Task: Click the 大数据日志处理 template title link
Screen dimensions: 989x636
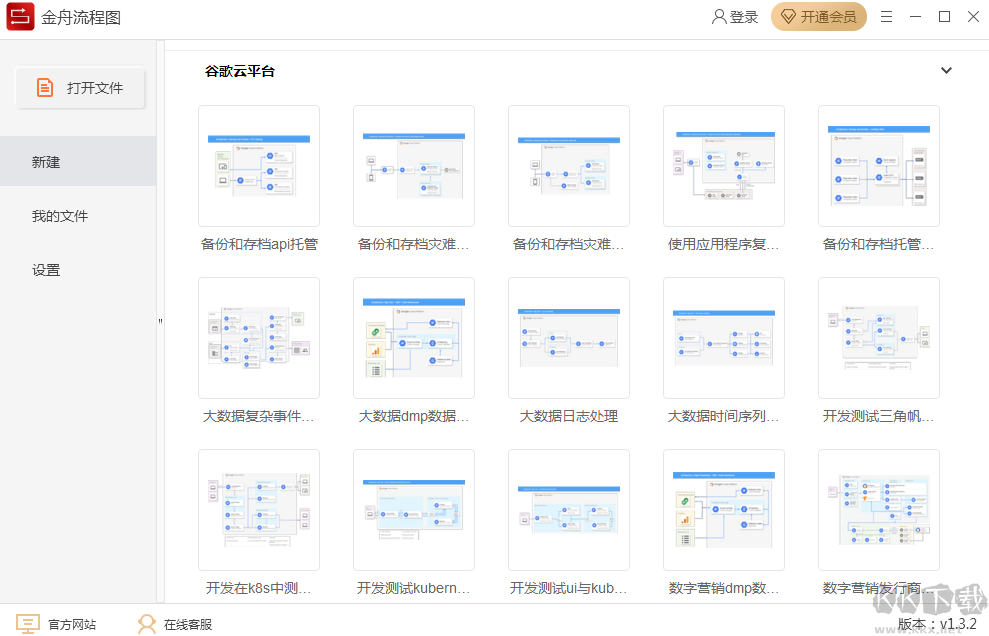Action: pos(568,416)
